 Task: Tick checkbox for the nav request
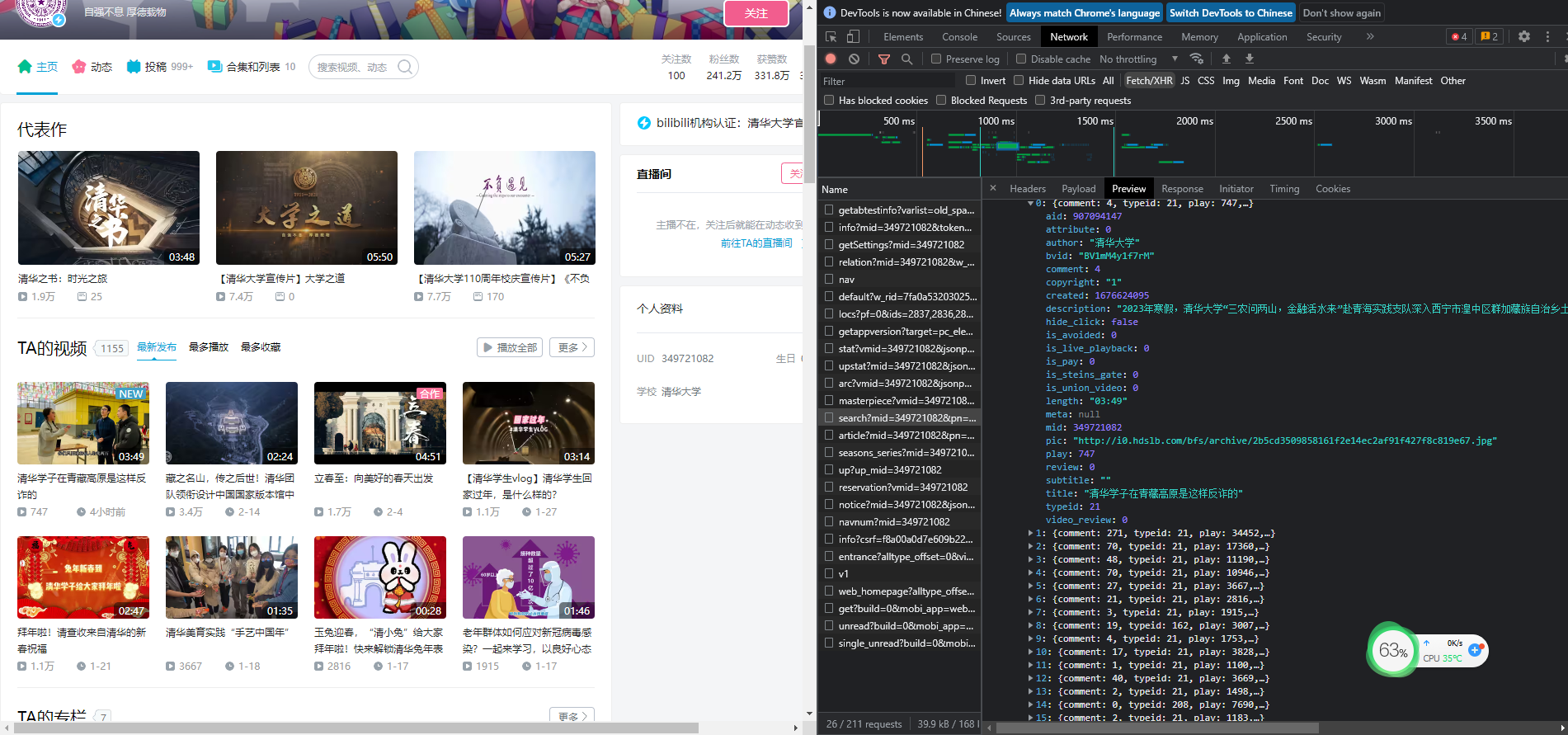pos(829,279)
